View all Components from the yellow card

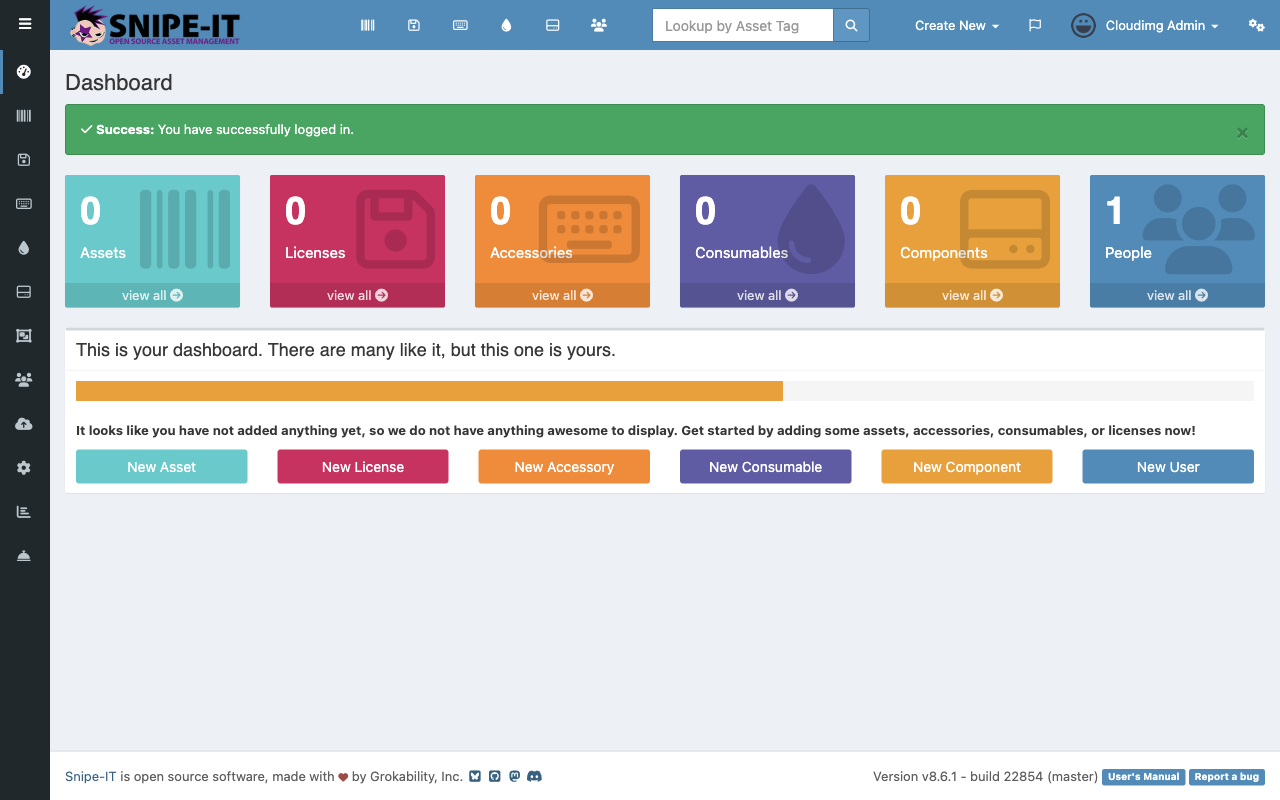[x=972, y=295]
